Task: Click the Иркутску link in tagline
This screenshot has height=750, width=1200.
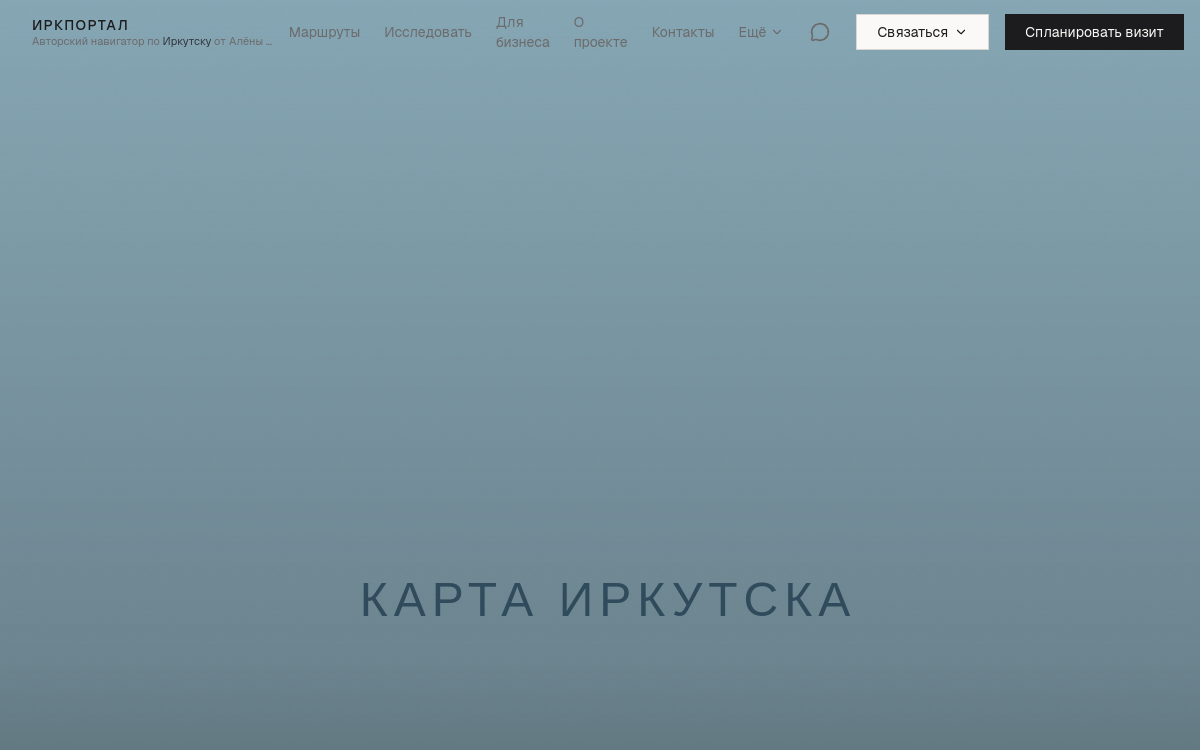Action: (187, 41)
